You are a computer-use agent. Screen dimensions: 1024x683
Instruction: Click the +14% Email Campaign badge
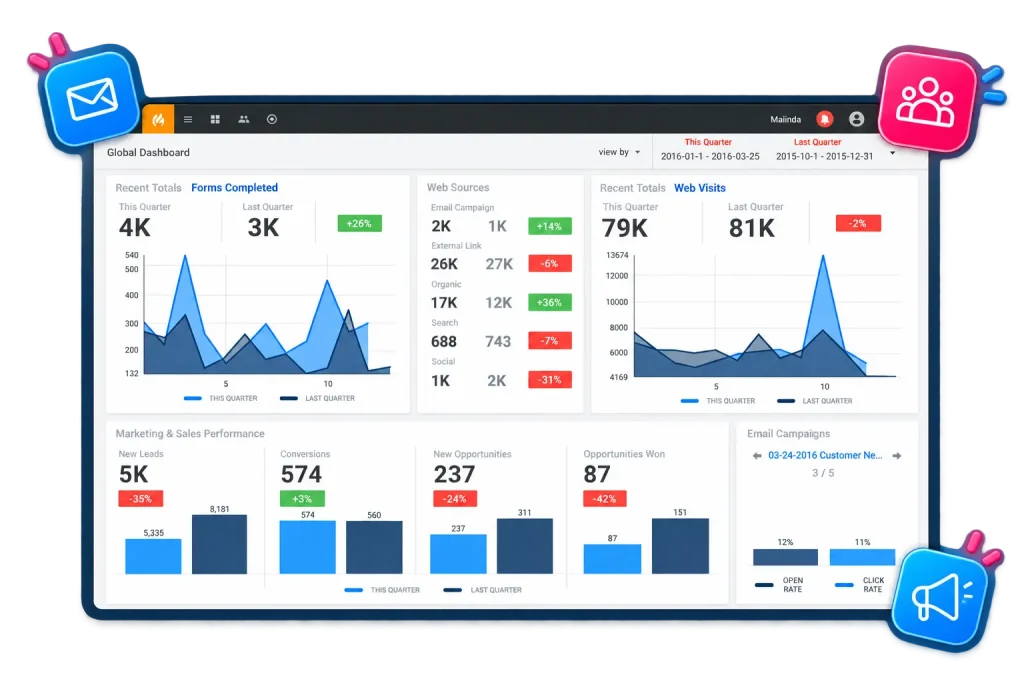549,226
